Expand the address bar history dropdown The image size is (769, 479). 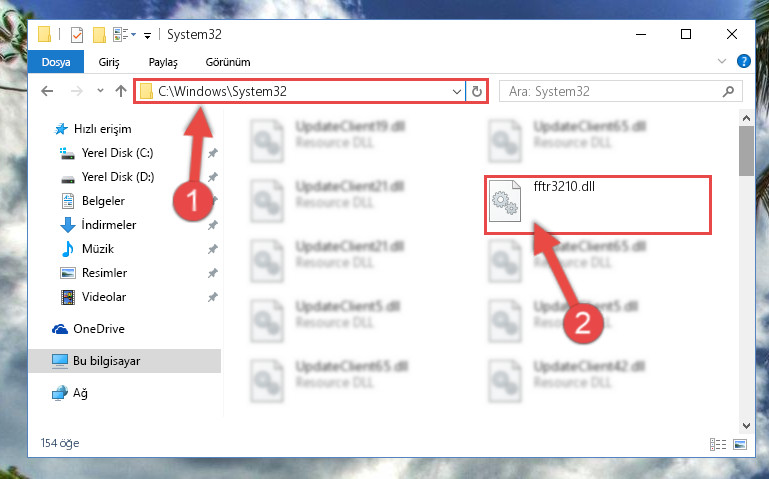click(x=457, y=92)
